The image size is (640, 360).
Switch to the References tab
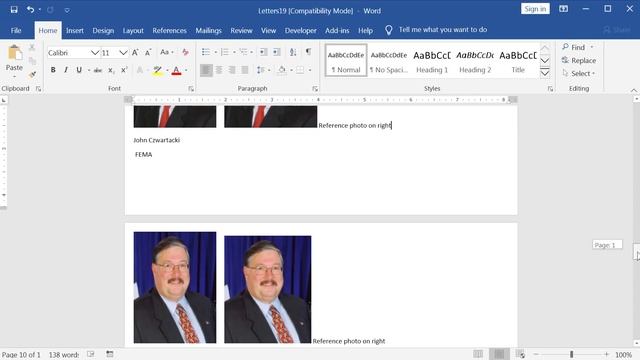click(169, 31)
